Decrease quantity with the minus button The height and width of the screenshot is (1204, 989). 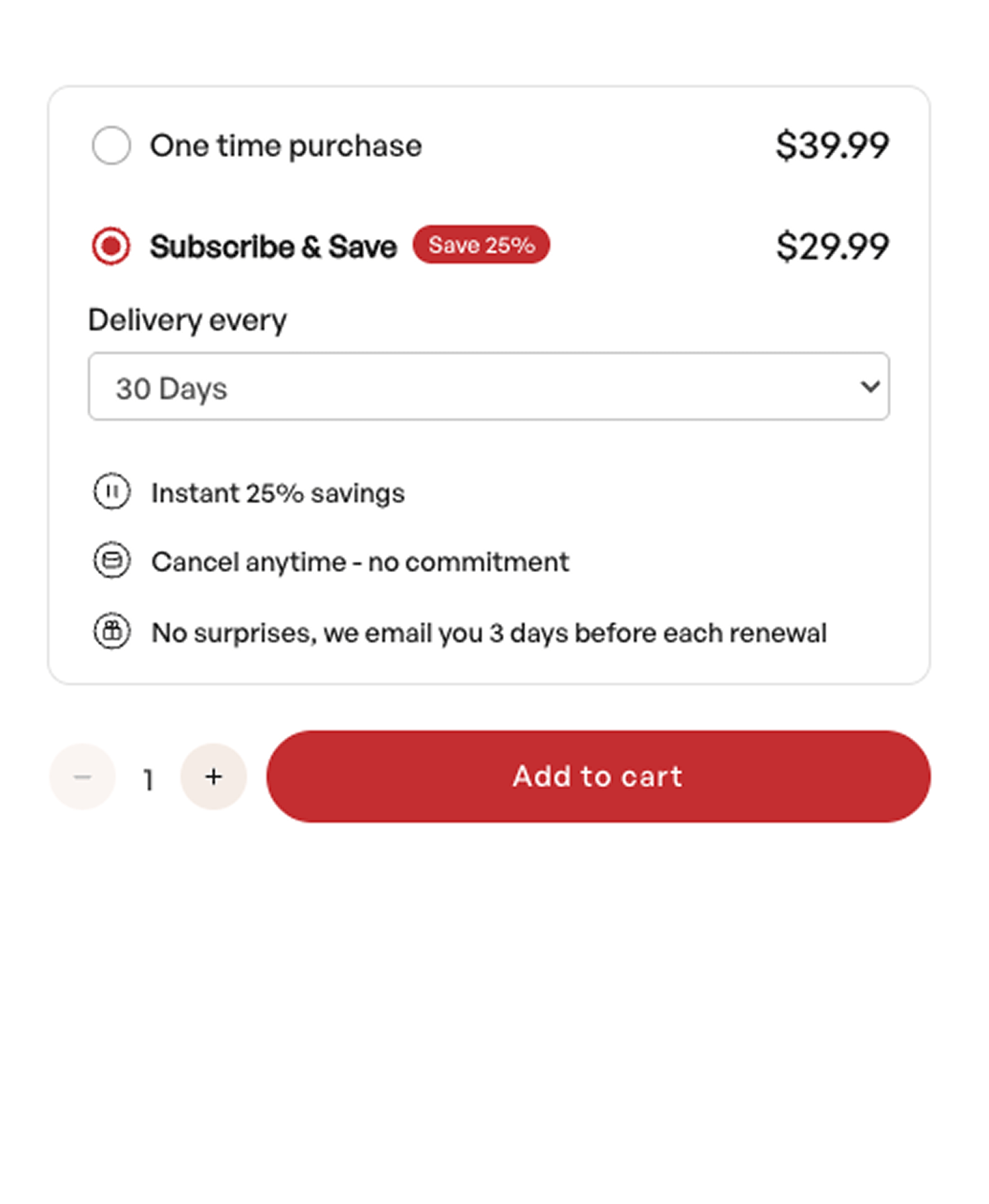point(83,777)
